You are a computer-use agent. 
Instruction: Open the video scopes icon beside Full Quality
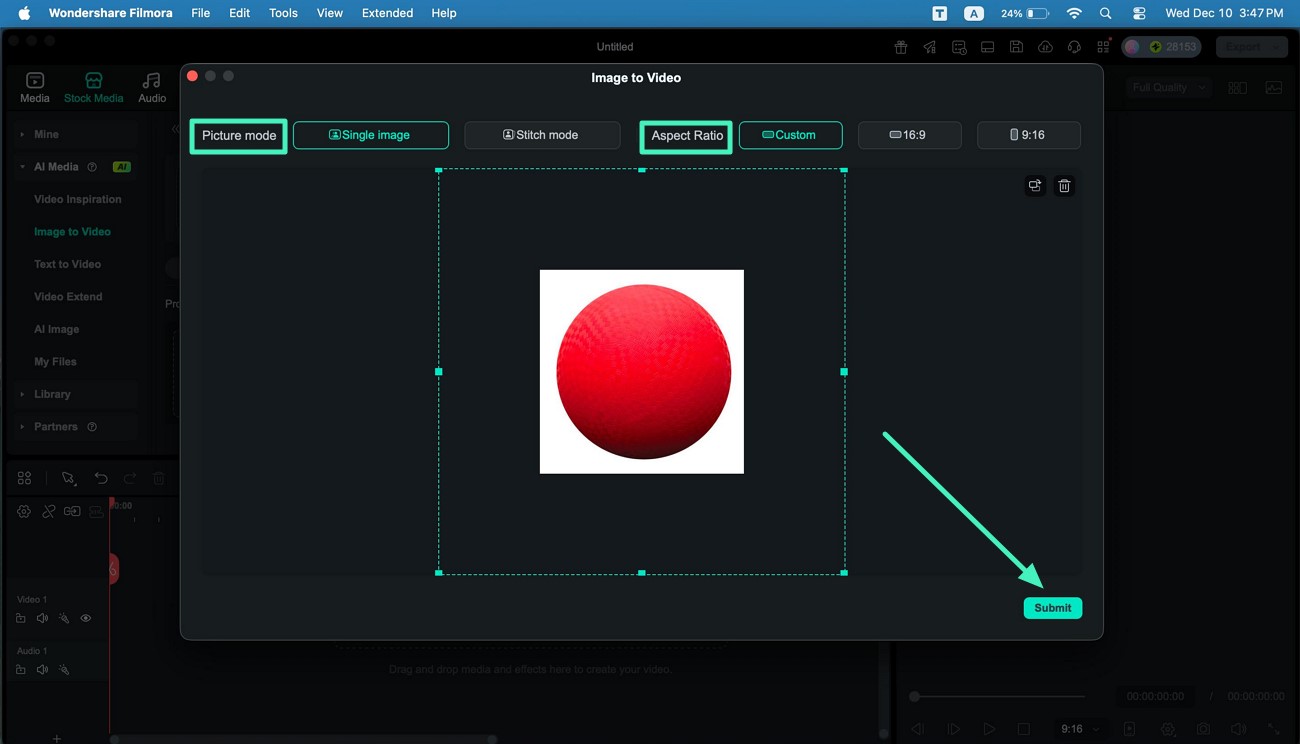[1274, 88]
